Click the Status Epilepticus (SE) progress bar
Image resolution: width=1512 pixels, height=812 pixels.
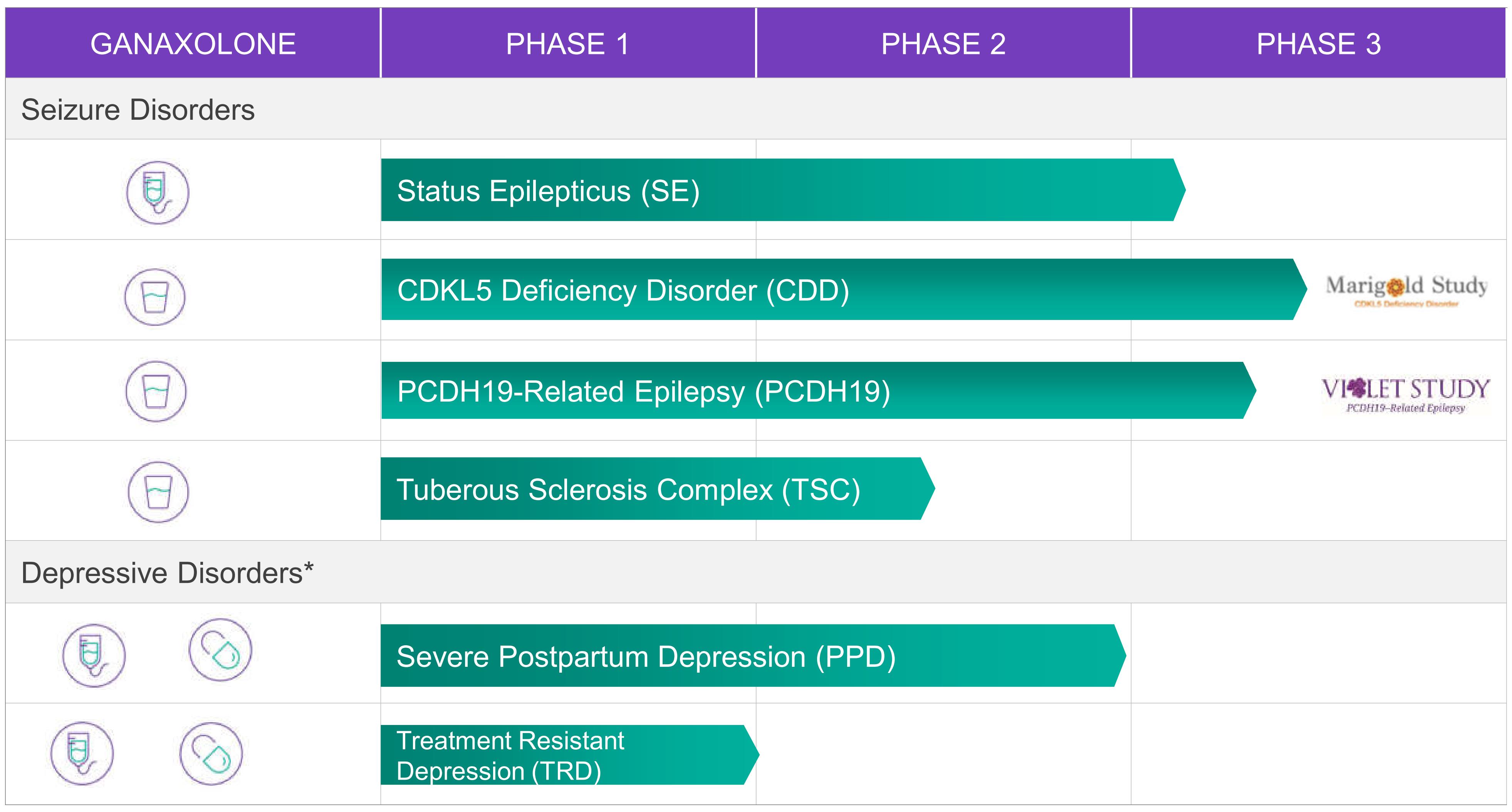pos(780,190)
